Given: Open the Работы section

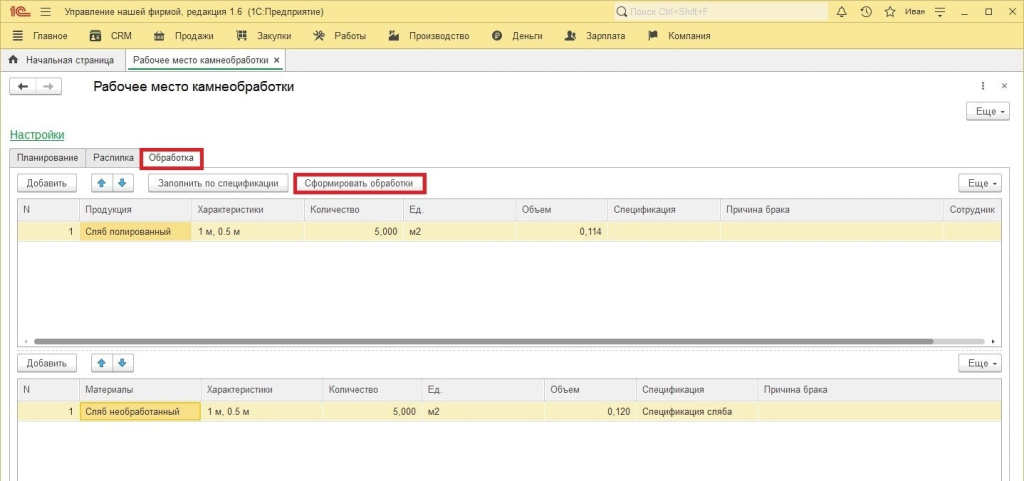Looking at the screenshot, I should click(340, 36).
